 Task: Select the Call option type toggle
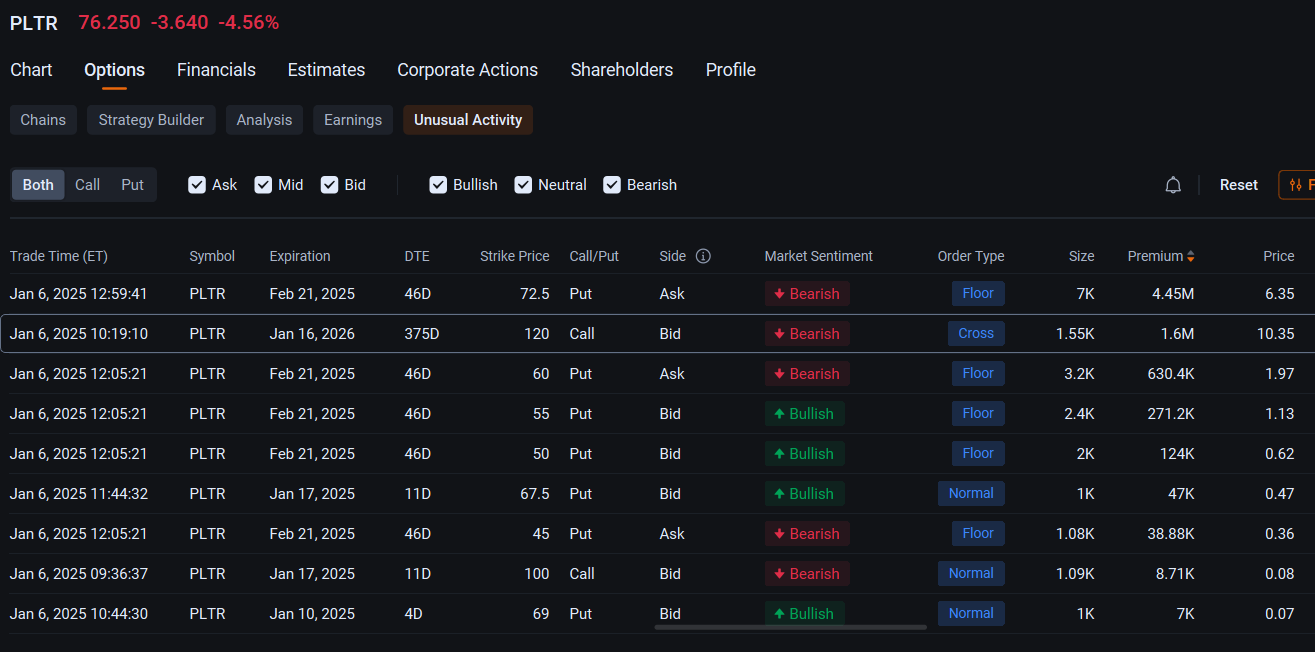click(88, 185)
